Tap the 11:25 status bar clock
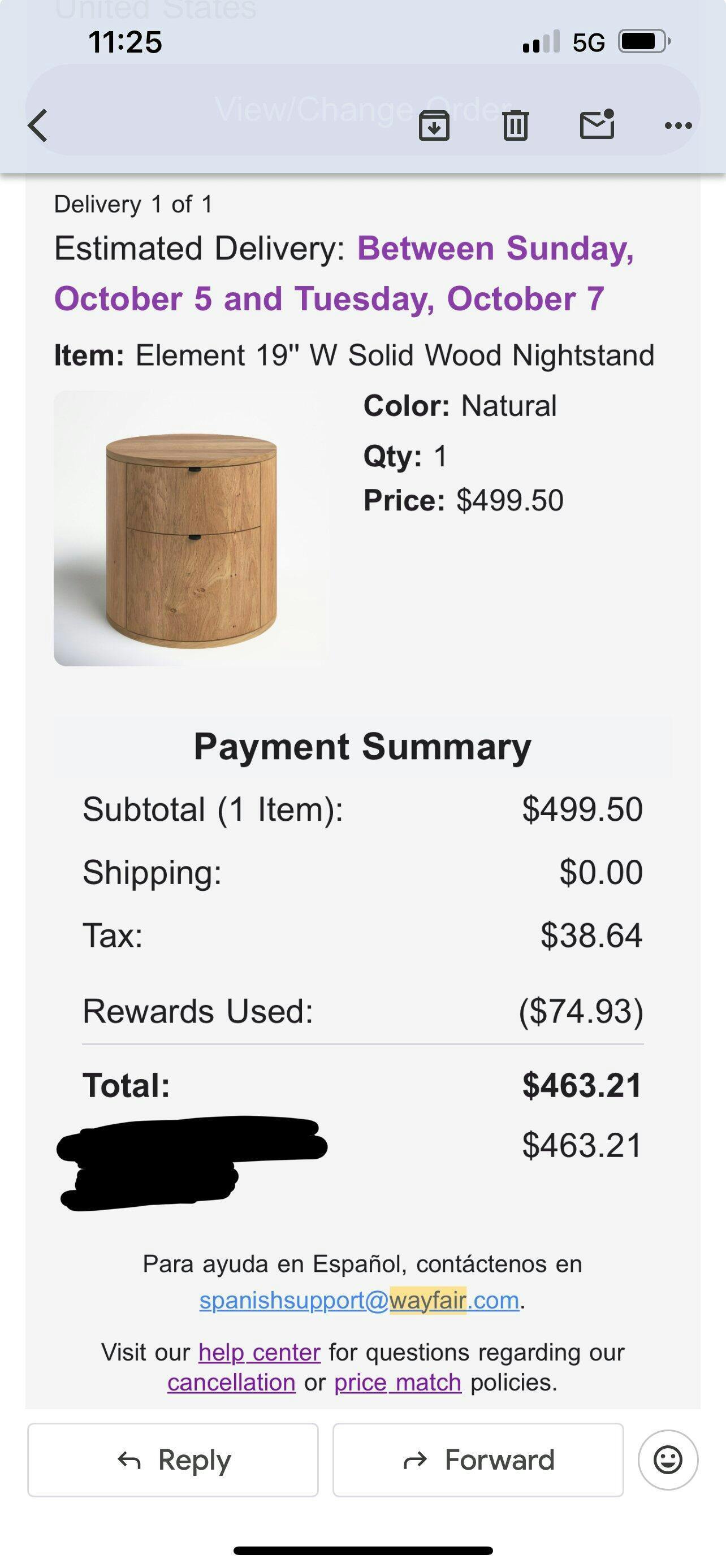The height and width of the screenshot is (1568, 726). tap(126, 42)
